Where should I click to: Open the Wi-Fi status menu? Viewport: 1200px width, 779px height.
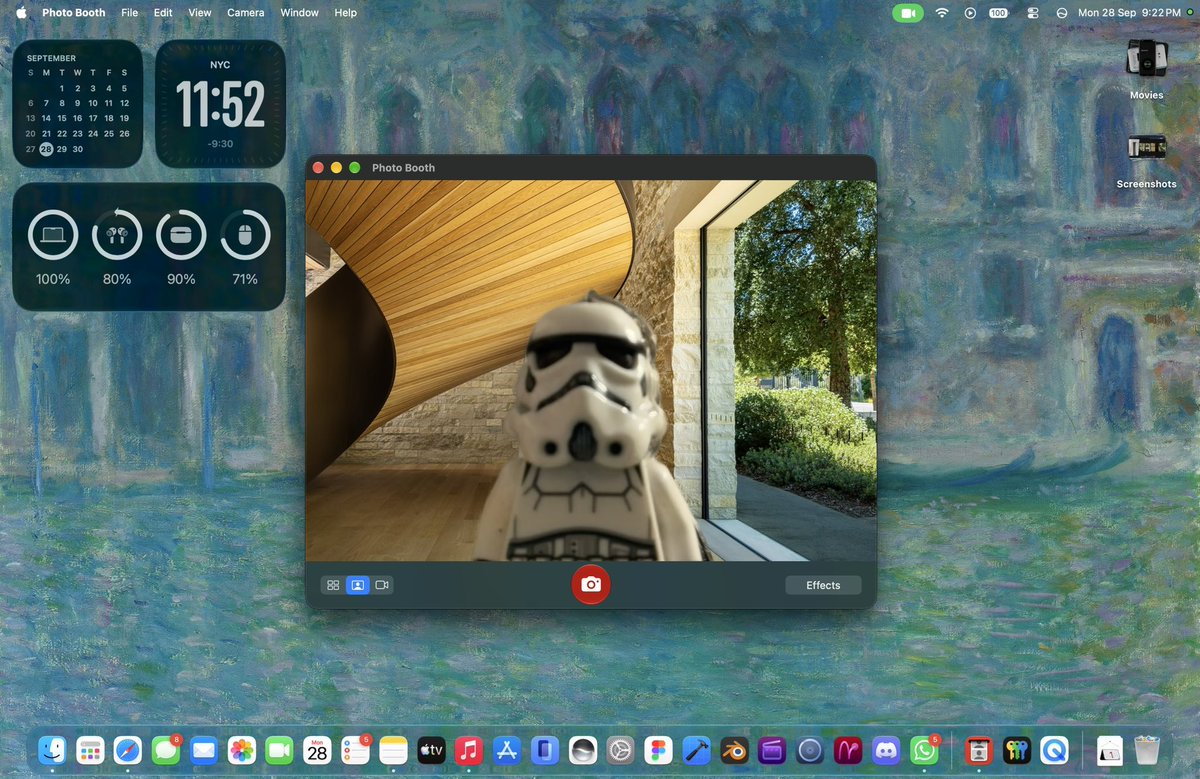[x=942, y=13]
